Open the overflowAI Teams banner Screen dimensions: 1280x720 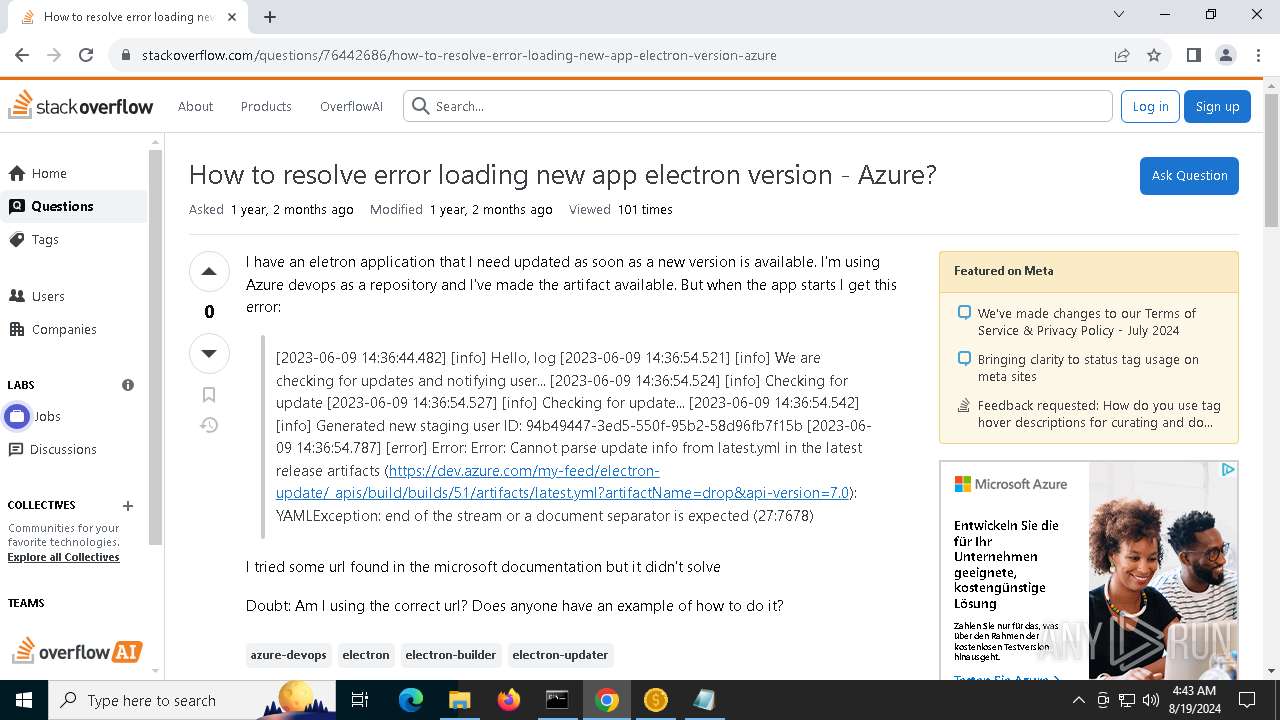tap(77, 650)
